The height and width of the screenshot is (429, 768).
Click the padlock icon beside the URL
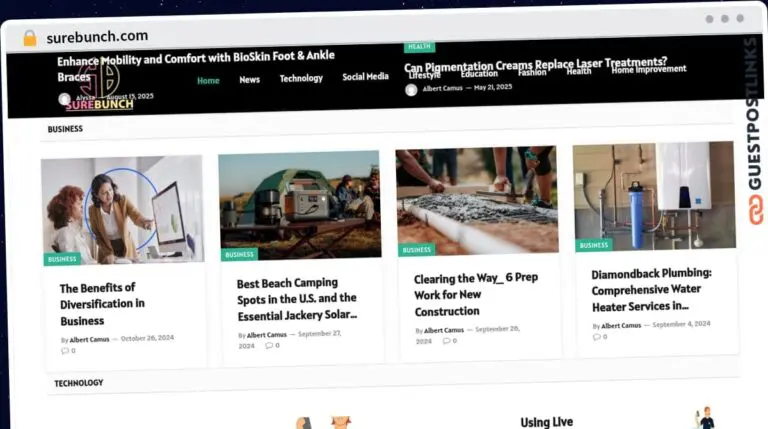[x=29, y=37]
